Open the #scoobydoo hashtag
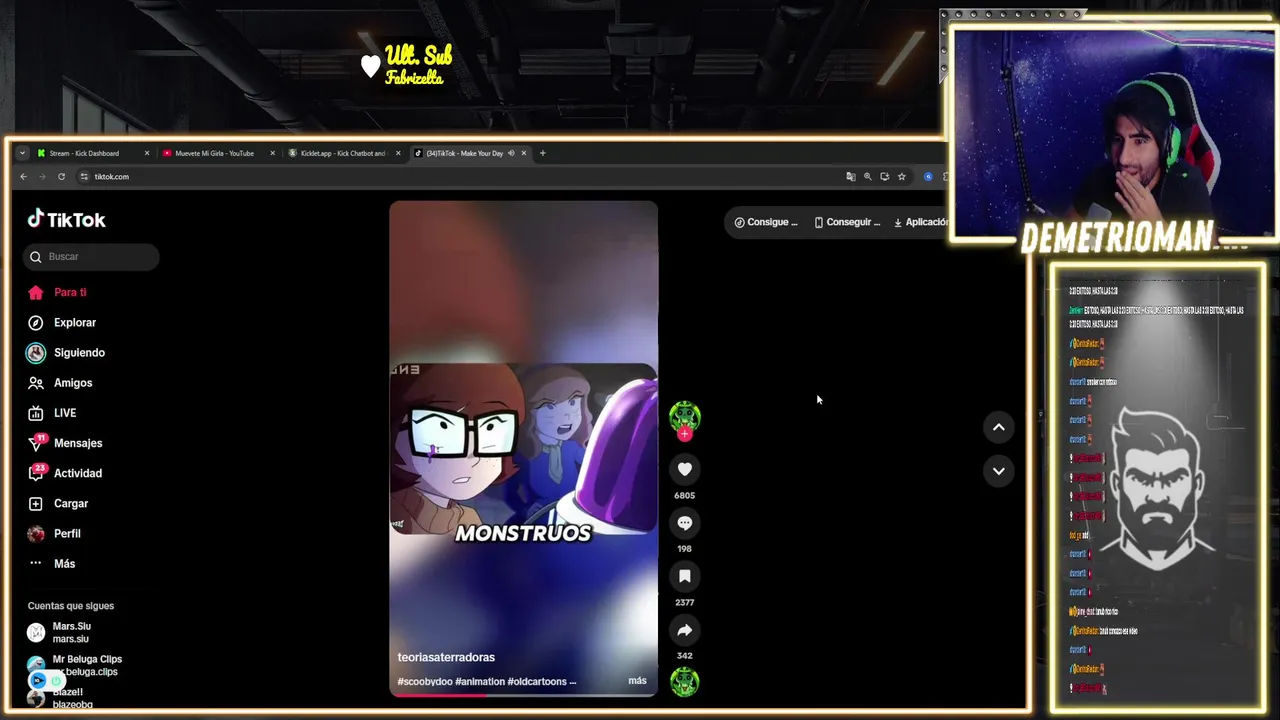1280x720 pixels. tap(425, 682)
